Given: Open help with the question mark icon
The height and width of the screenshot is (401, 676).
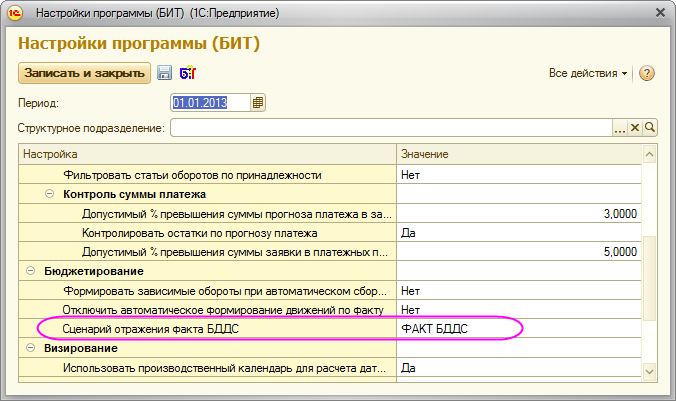Looking at the screenshot, I should (647, 73).
